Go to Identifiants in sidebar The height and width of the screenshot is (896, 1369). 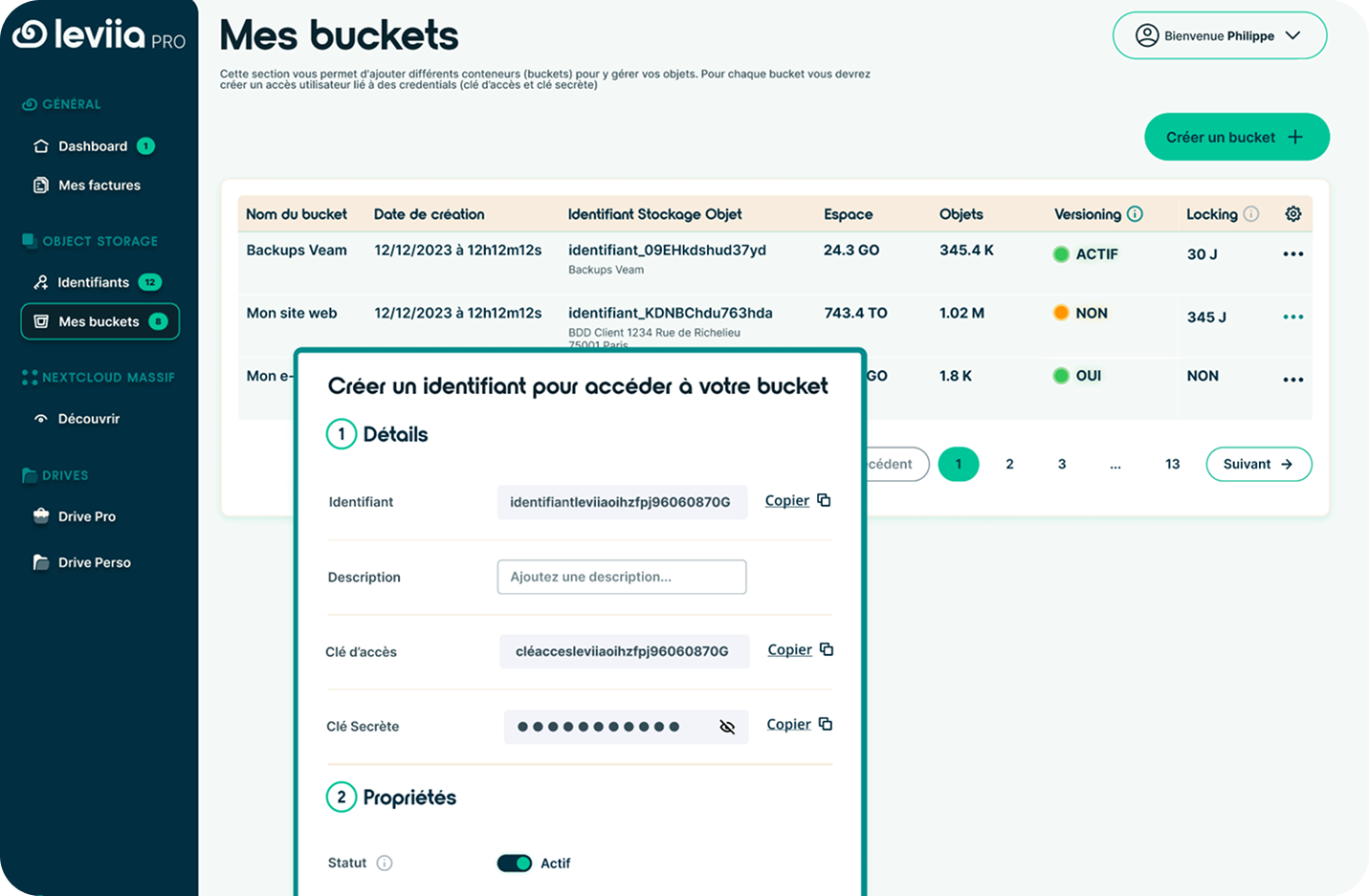(93, 282)
